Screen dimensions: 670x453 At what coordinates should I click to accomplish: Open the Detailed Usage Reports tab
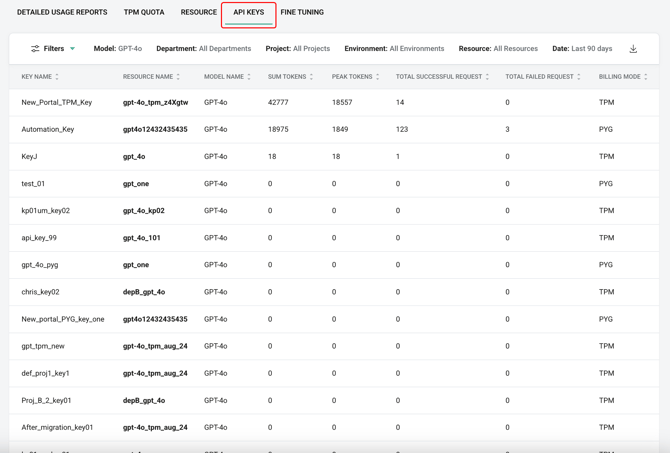click(x=62, y=12)
